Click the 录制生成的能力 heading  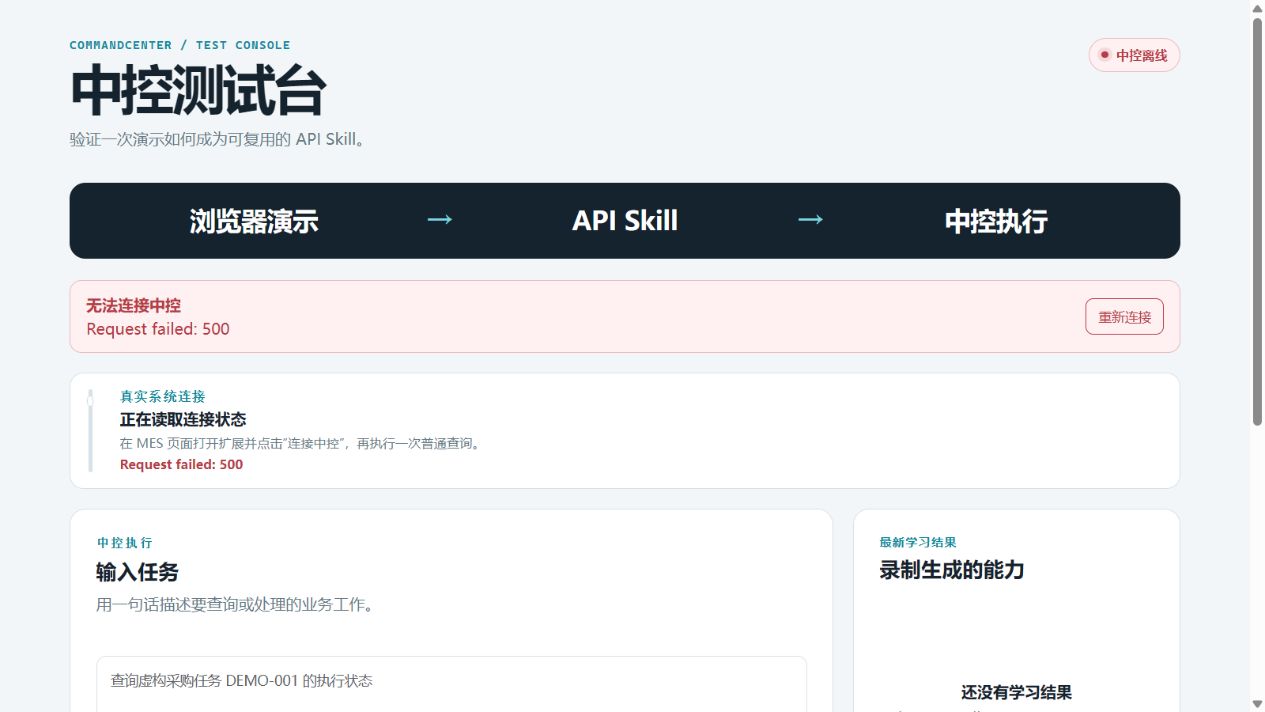[952, 570]
